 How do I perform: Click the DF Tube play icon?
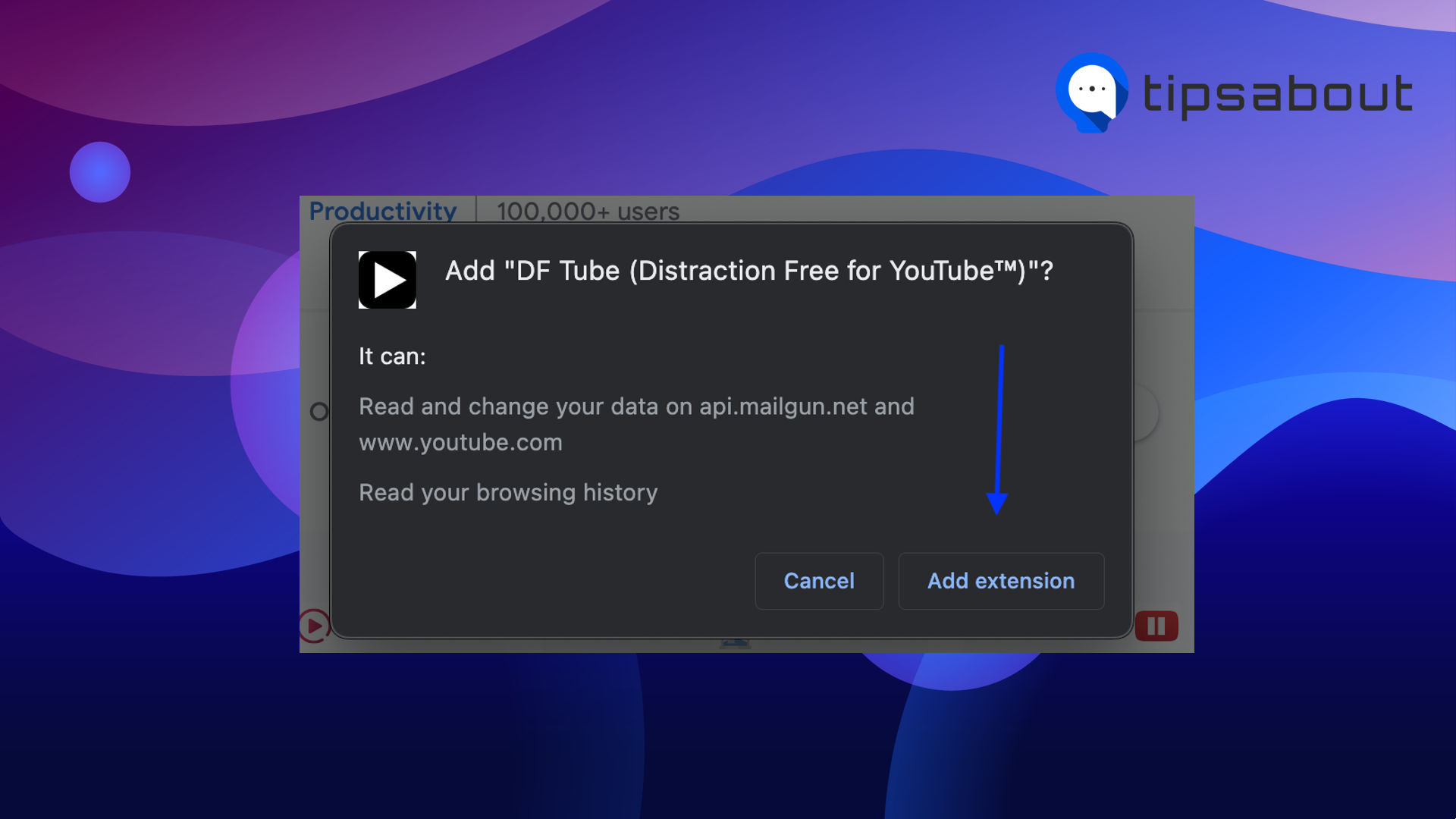point(388,280)
